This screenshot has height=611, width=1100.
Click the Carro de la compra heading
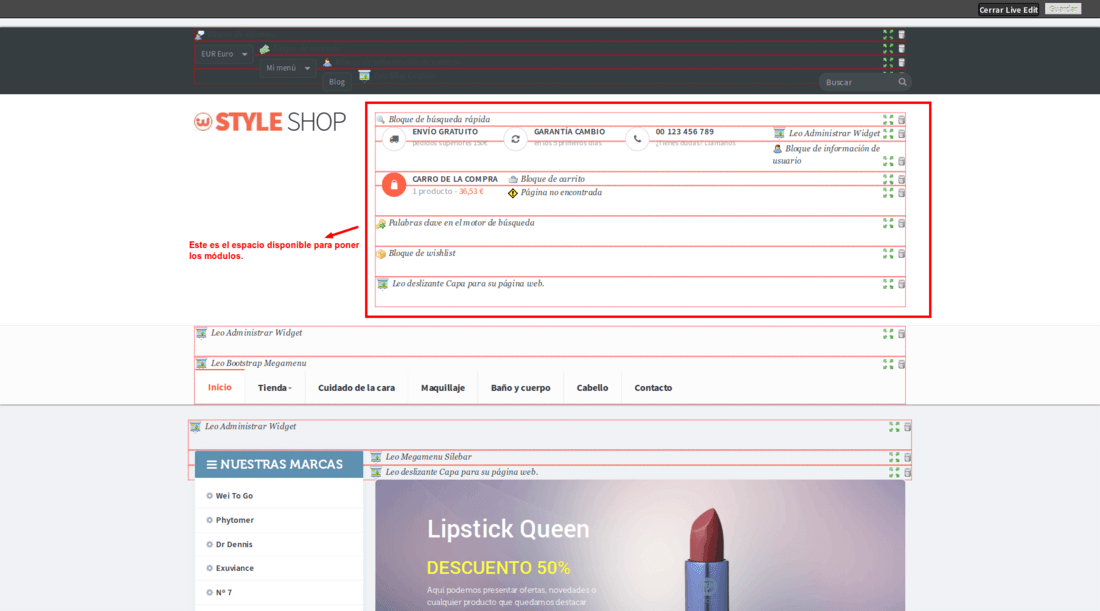pos(455,180)
